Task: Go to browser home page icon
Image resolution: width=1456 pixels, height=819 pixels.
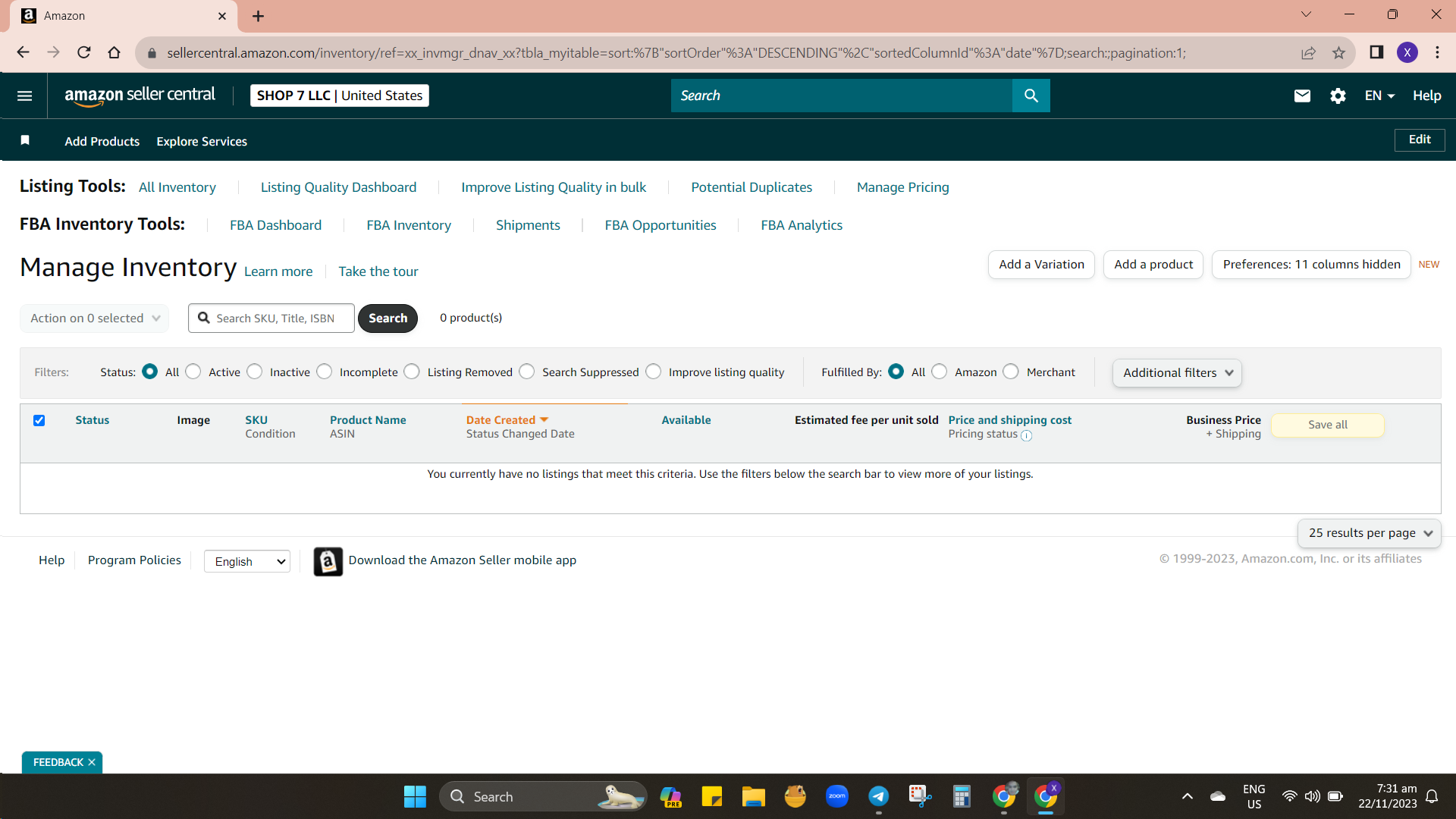Action: pyautogui.click(x=115, y=52)
